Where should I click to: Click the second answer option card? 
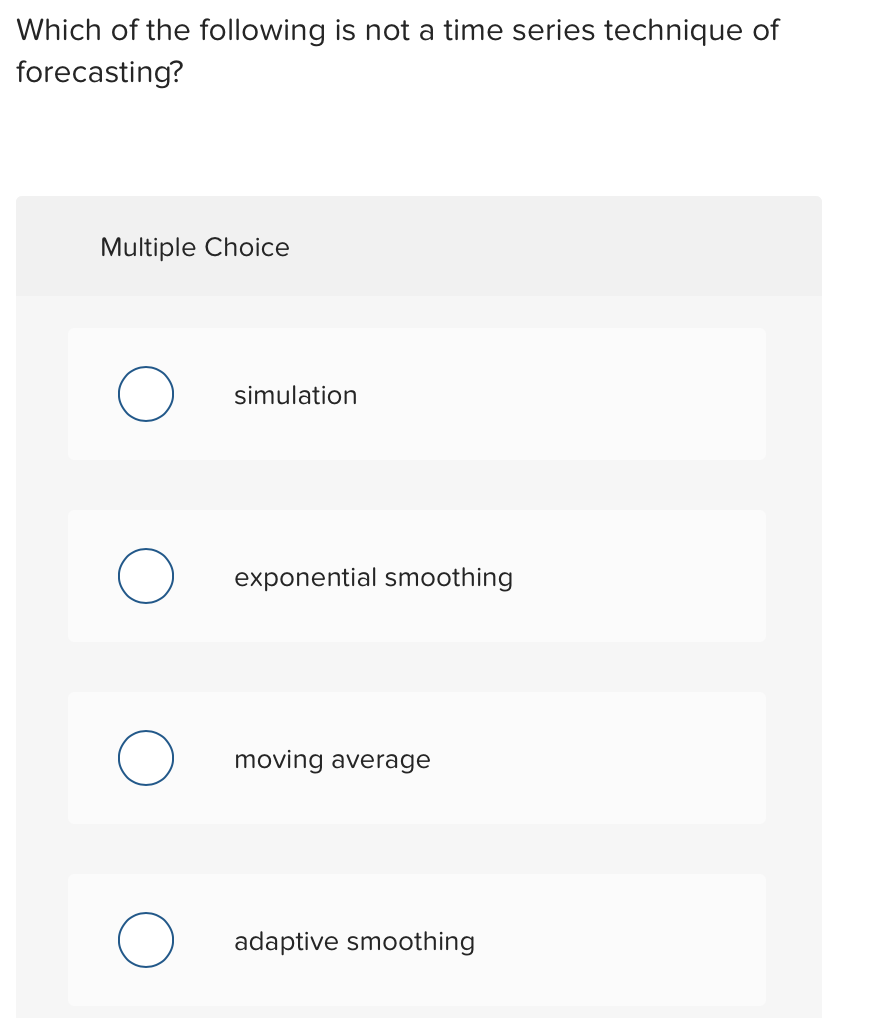pos(417,576)
